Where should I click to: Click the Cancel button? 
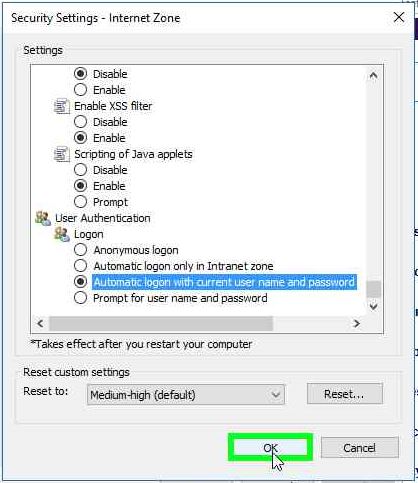pos(359,448)
